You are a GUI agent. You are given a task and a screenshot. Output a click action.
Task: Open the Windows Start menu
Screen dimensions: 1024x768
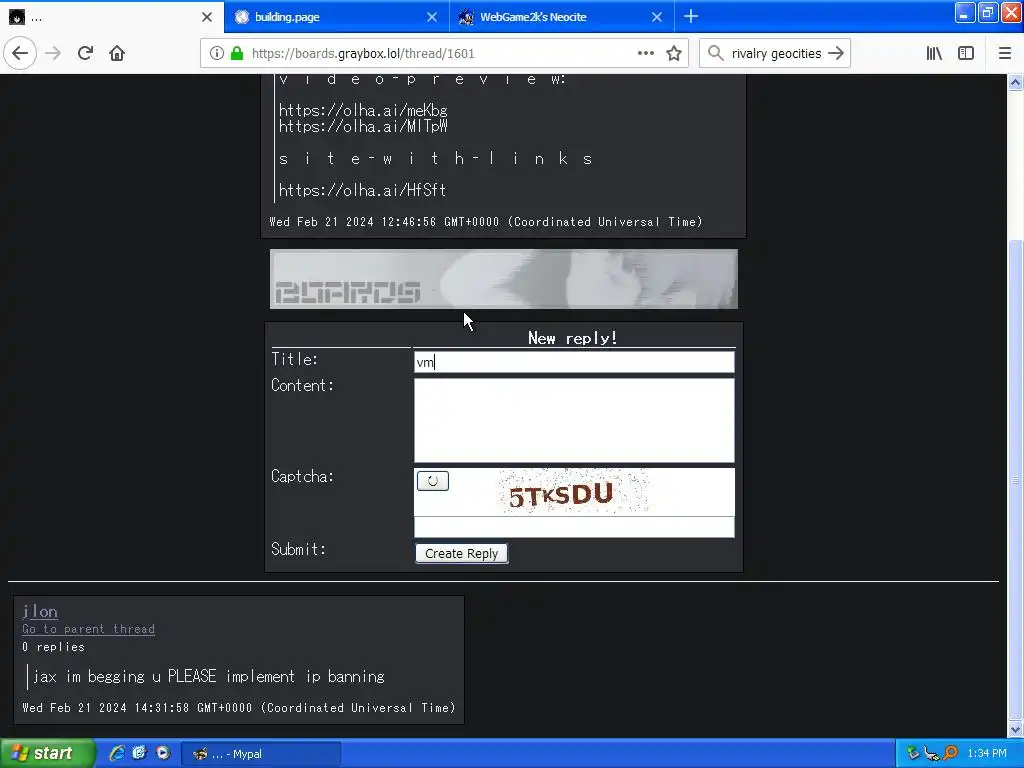pos(47,754)
